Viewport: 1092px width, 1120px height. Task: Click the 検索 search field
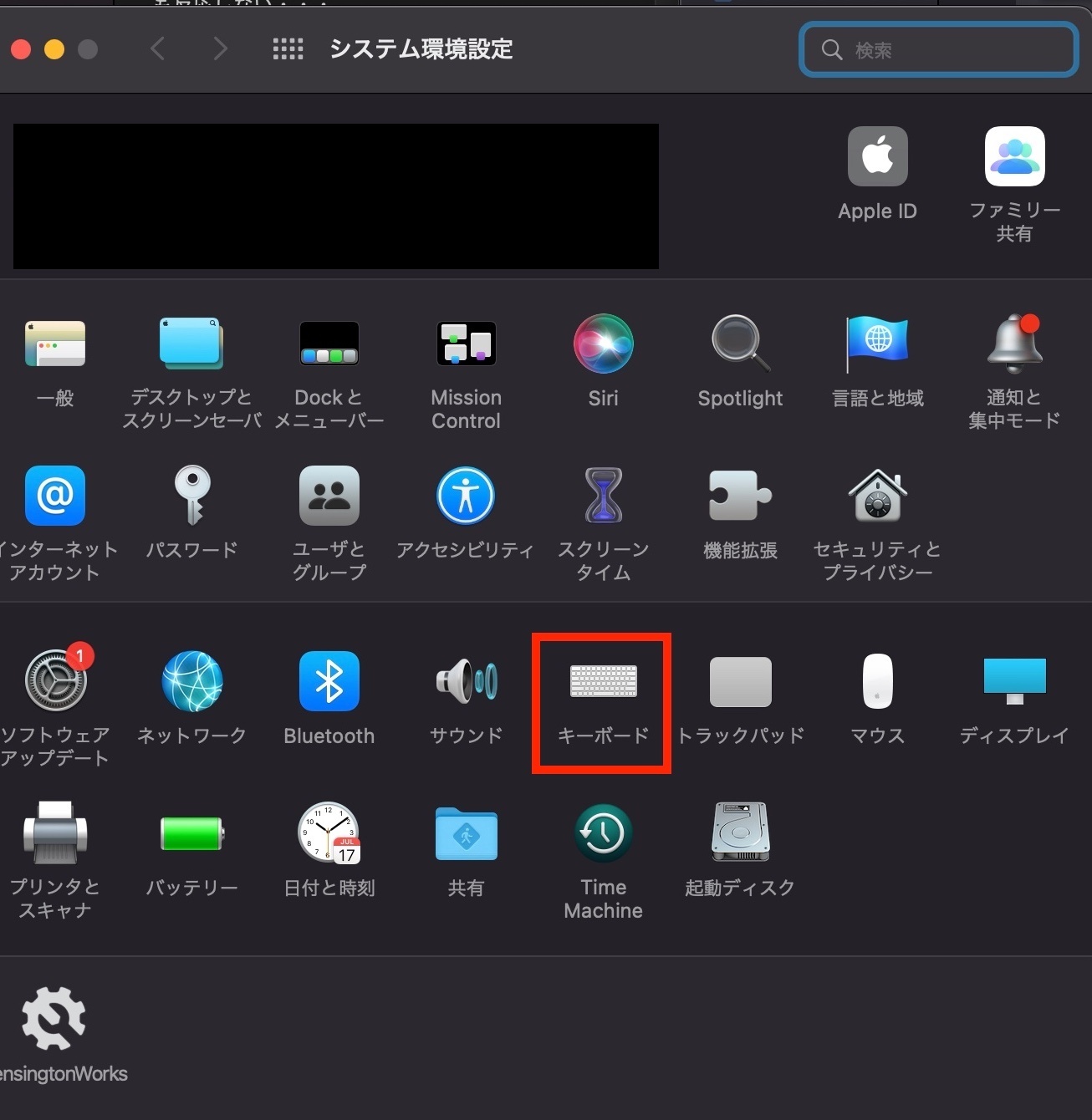coord(938,50)
